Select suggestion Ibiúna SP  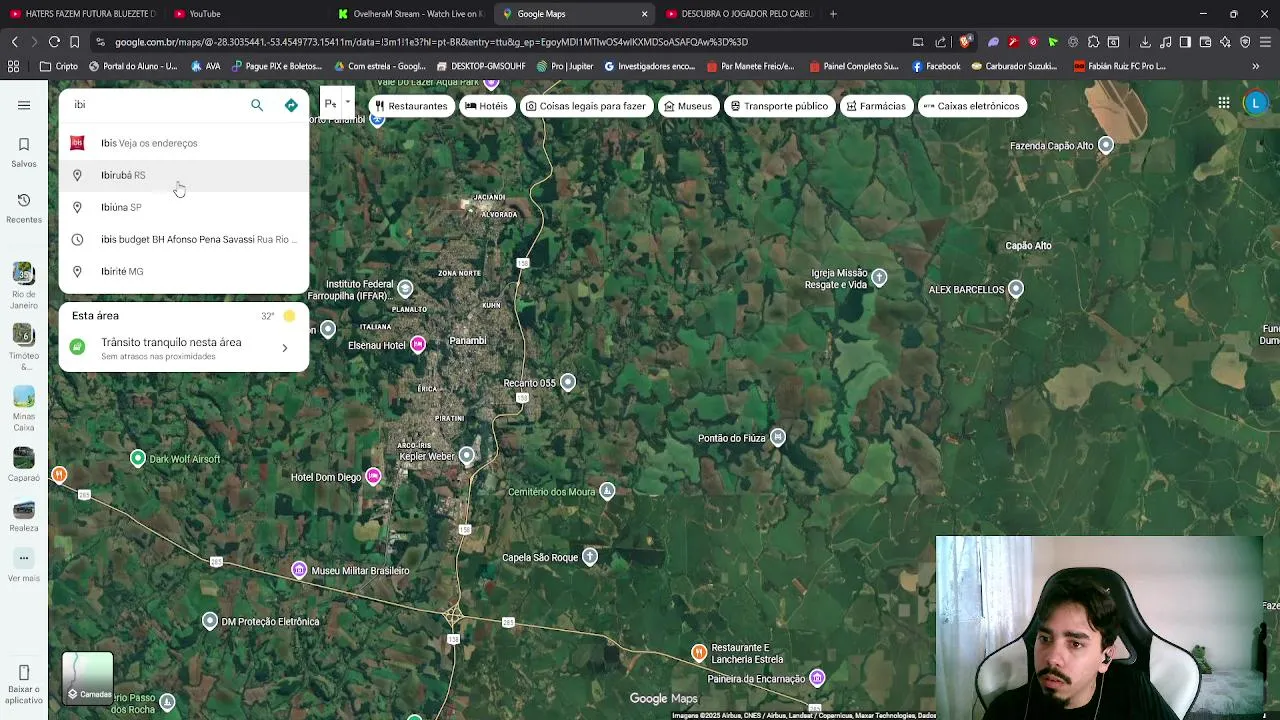[x=184, y=207]
